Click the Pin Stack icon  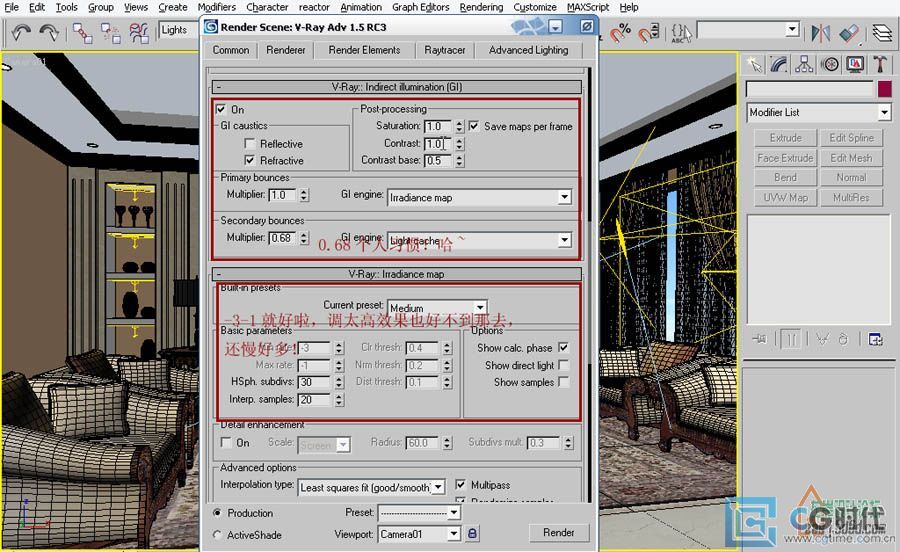[x=759, y=339]
